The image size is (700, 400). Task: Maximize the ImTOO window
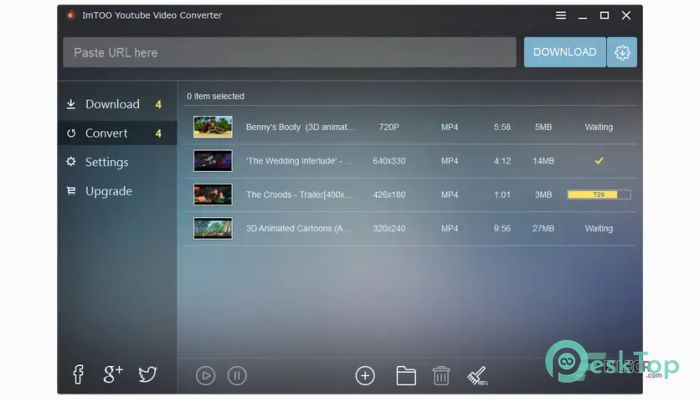(604, 16)
